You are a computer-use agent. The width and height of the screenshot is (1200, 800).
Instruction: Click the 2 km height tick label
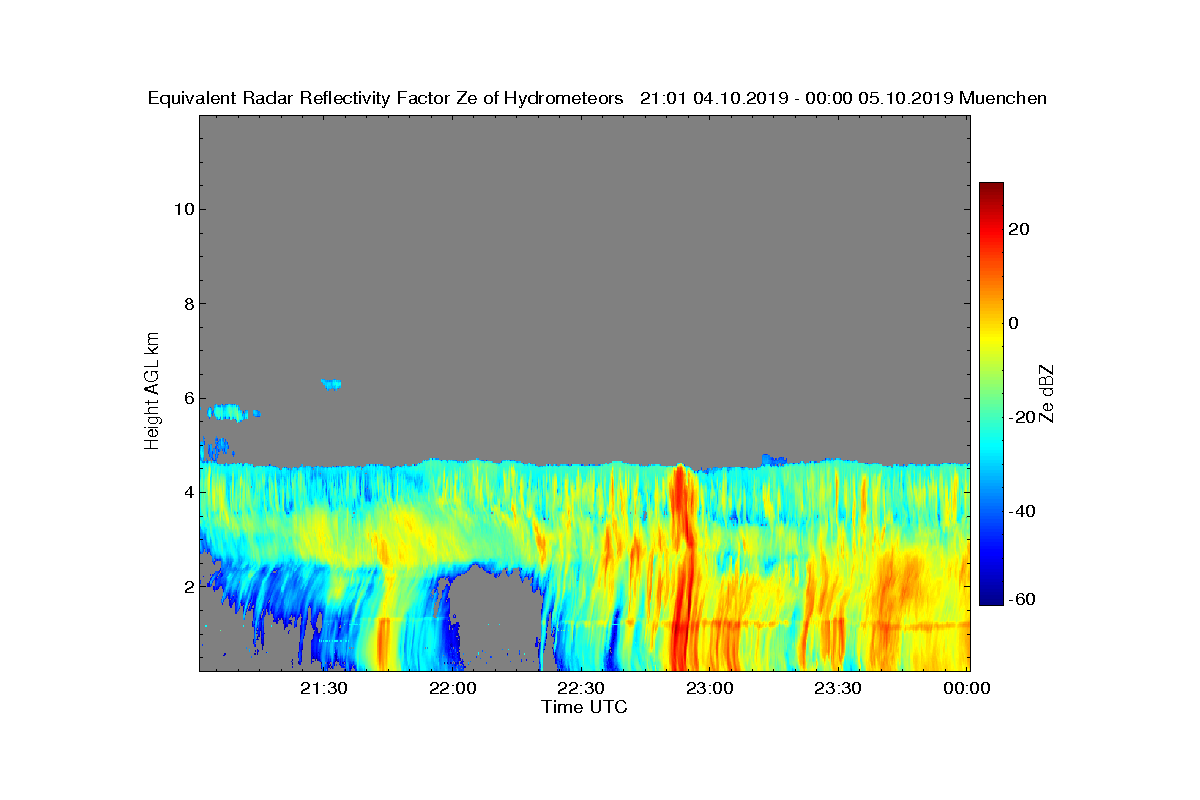point(187,586)
